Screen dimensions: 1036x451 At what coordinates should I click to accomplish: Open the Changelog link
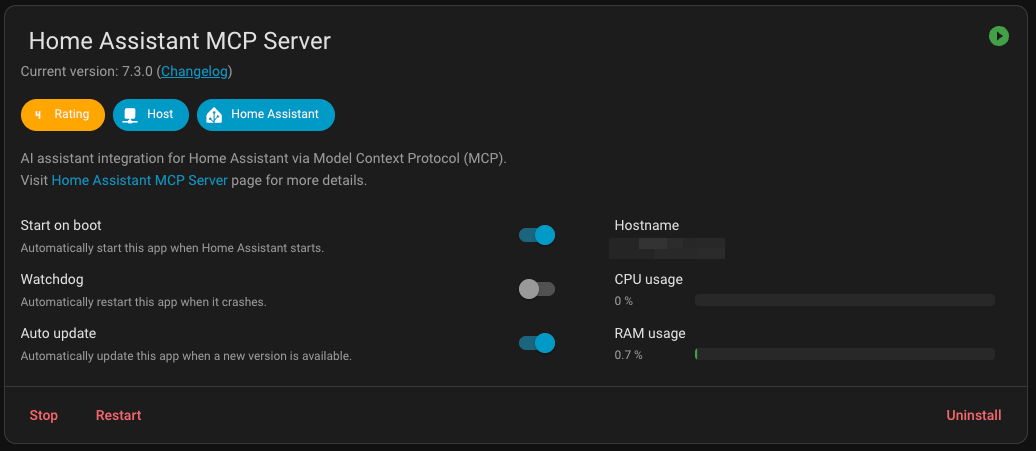click(194, 71)
